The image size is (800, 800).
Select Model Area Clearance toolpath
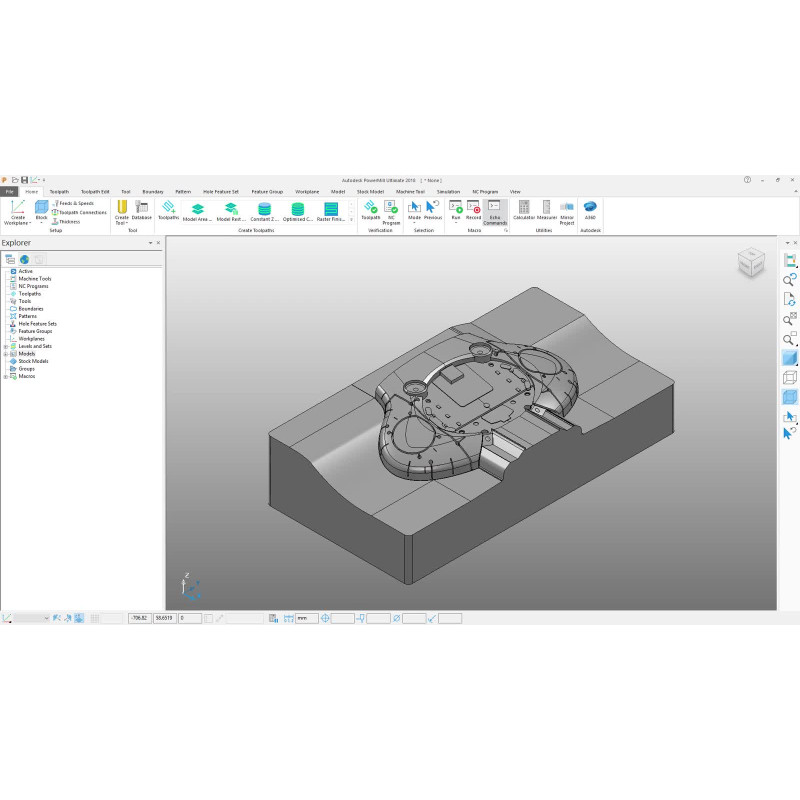click(x=198, y=210)
